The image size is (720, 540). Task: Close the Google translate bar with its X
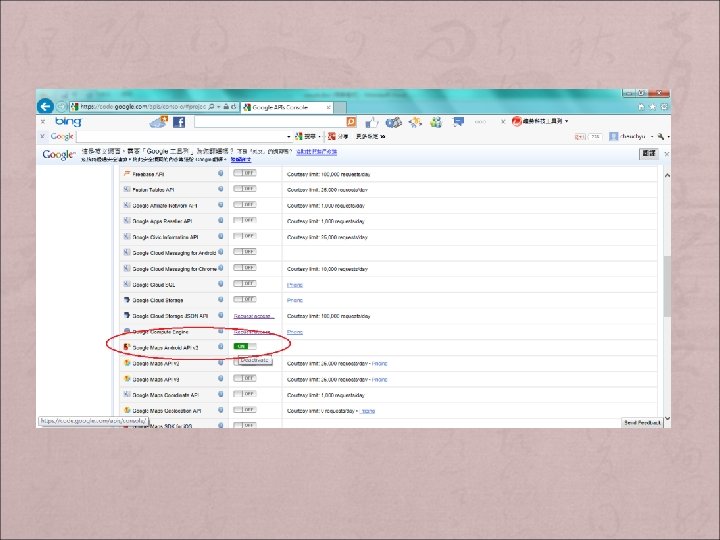[667, 154]
